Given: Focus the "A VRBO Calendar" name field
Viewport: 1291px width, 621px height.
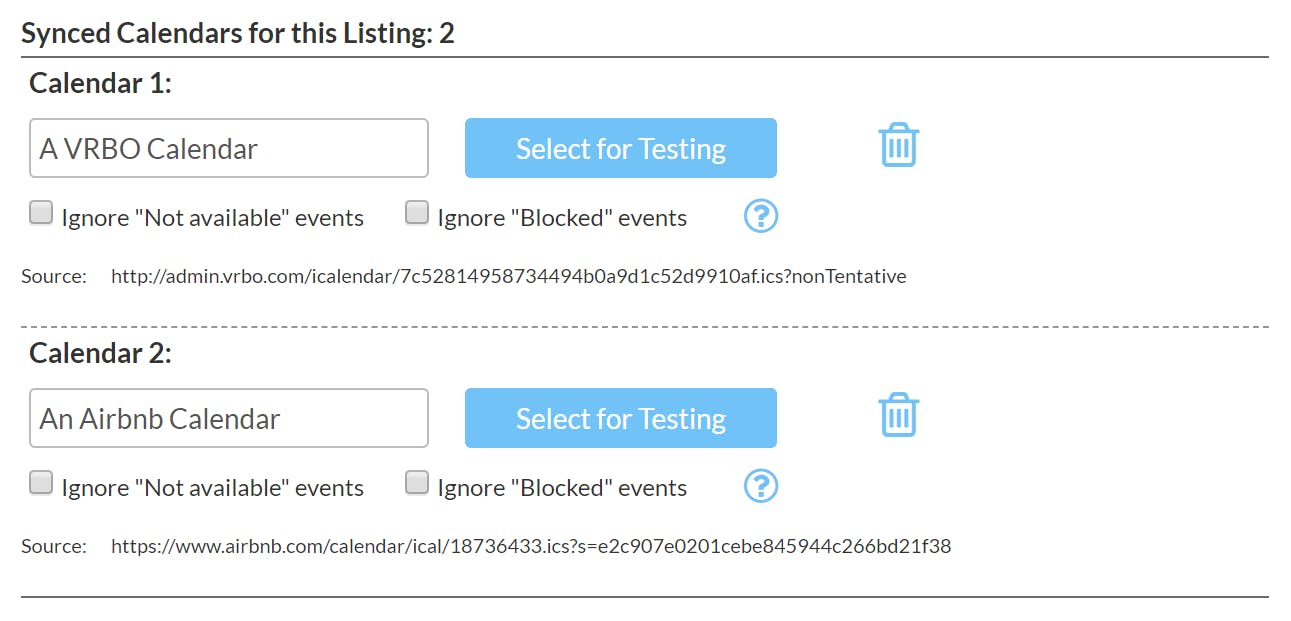Looking at the screenshot, I should (228, 148).
